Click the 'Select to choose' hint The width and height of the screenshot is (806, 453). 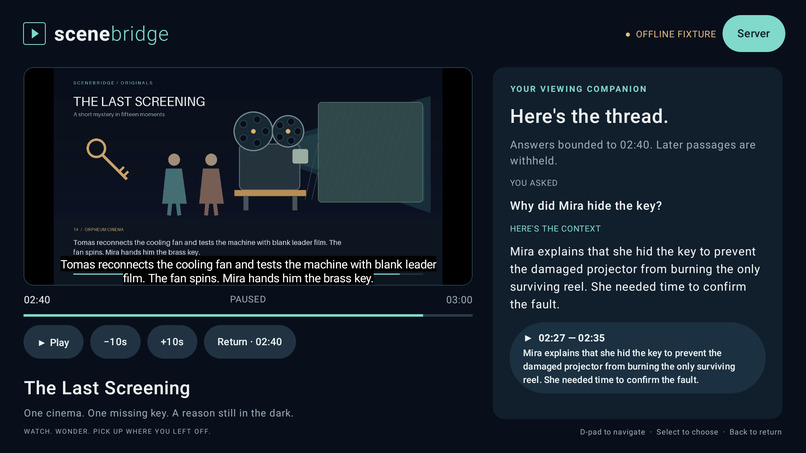coord(687,432)
